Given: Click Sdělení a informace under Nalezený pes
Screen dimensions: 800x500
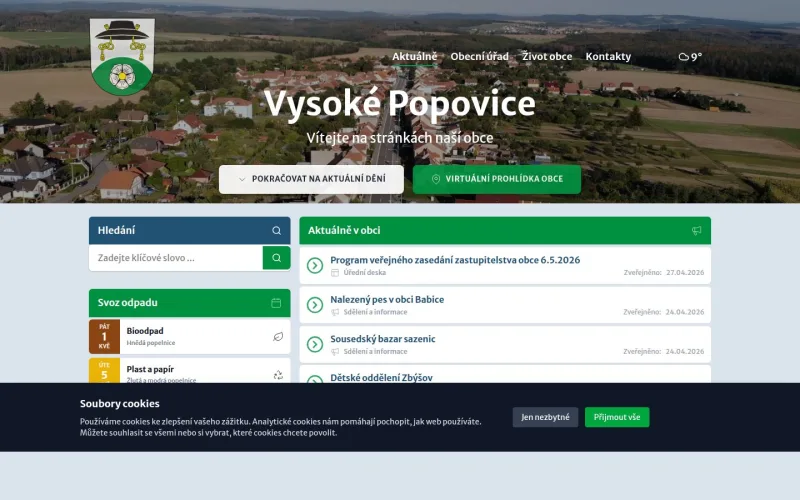Looking at the screenshot, I should pyautogui.click(x=375, y=312).
